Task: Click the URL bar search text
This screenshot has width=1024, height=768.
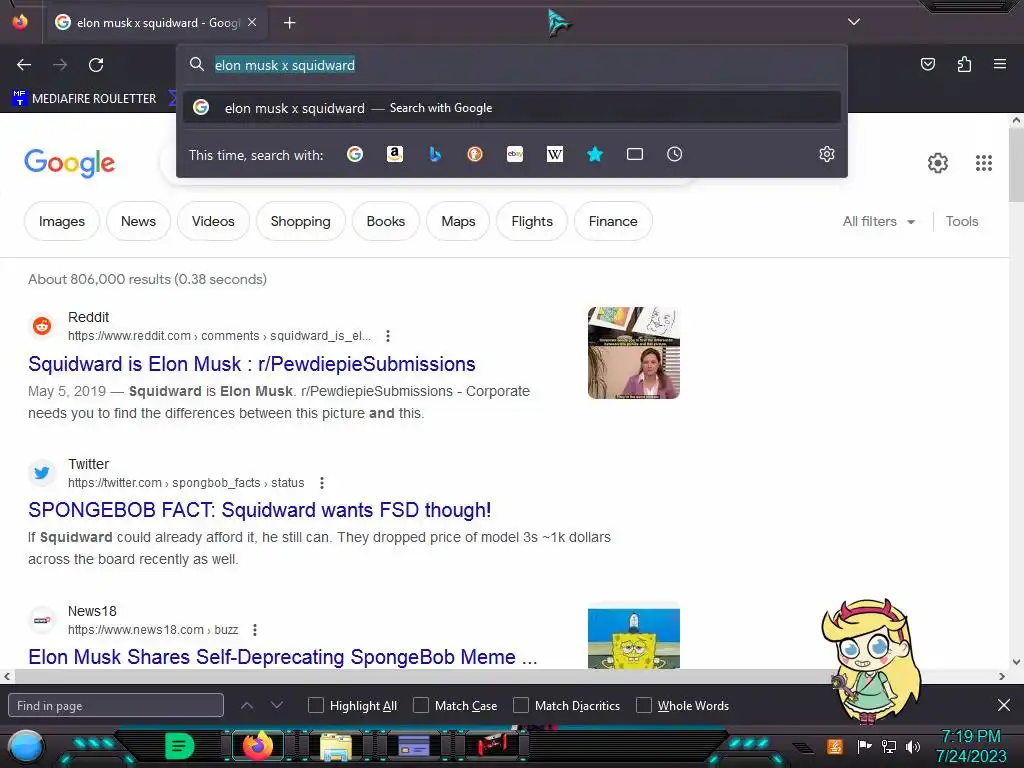Action: coord(285,65)
